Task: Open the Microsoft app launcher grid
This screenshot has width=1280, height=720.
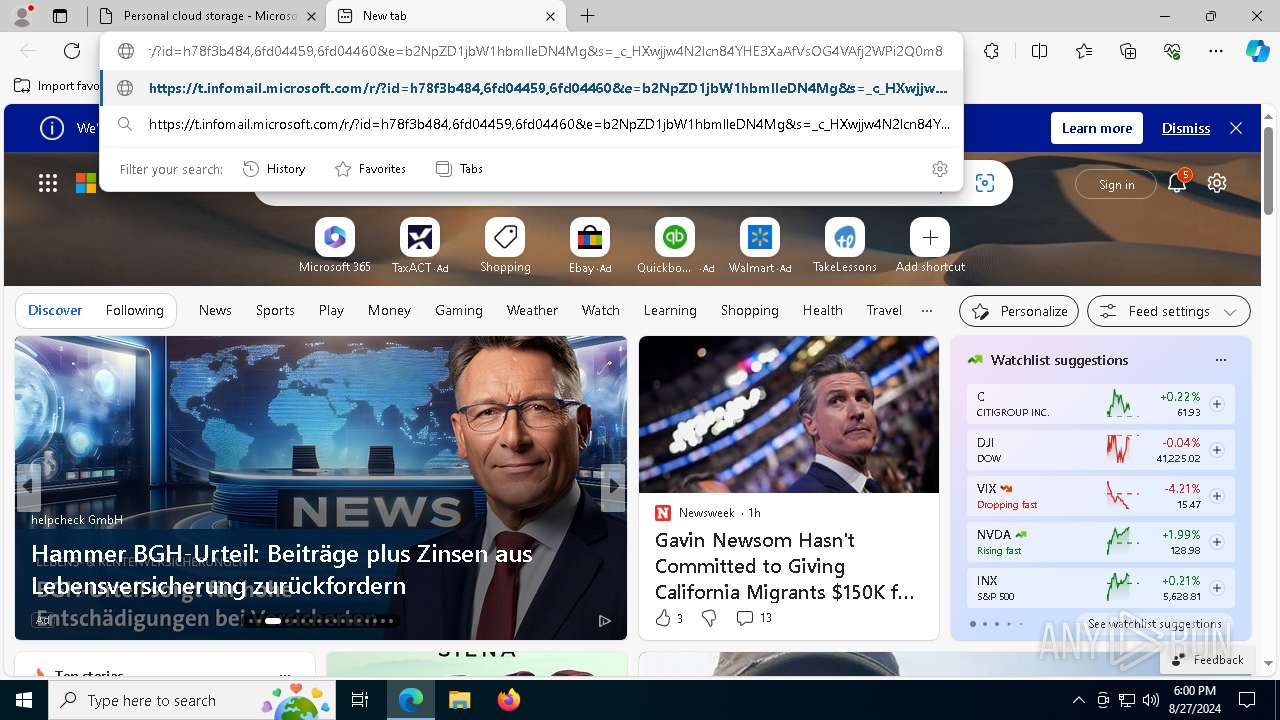Action: (48, 183)
